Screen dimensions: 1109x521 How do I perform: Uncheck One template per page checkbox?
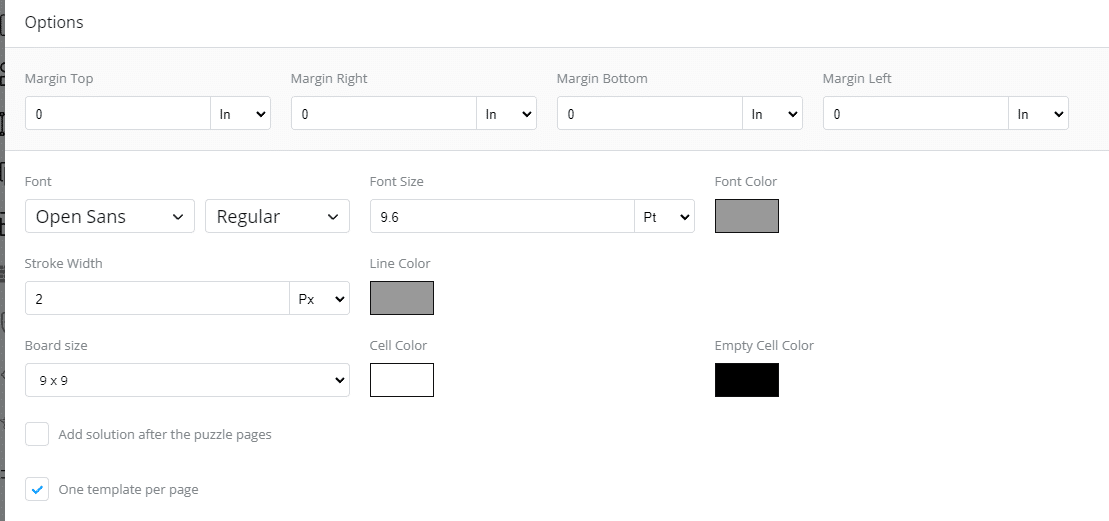37,489
